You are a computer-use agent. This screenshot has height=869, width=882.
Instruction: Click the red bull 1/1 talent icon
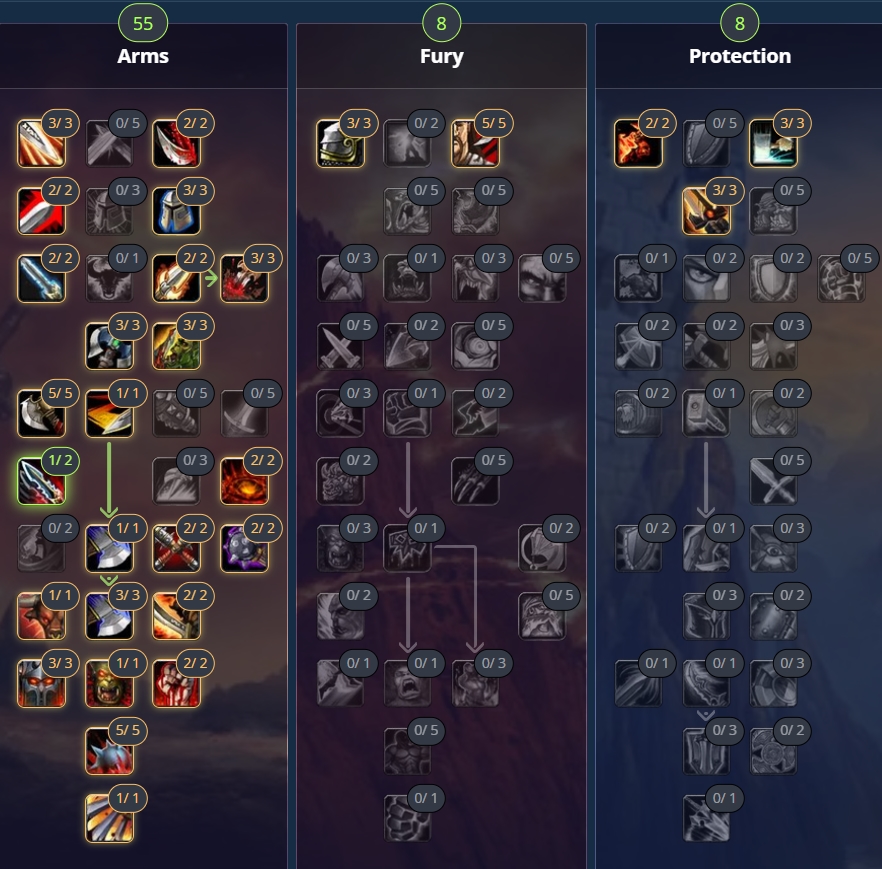[x=41, y=616]
